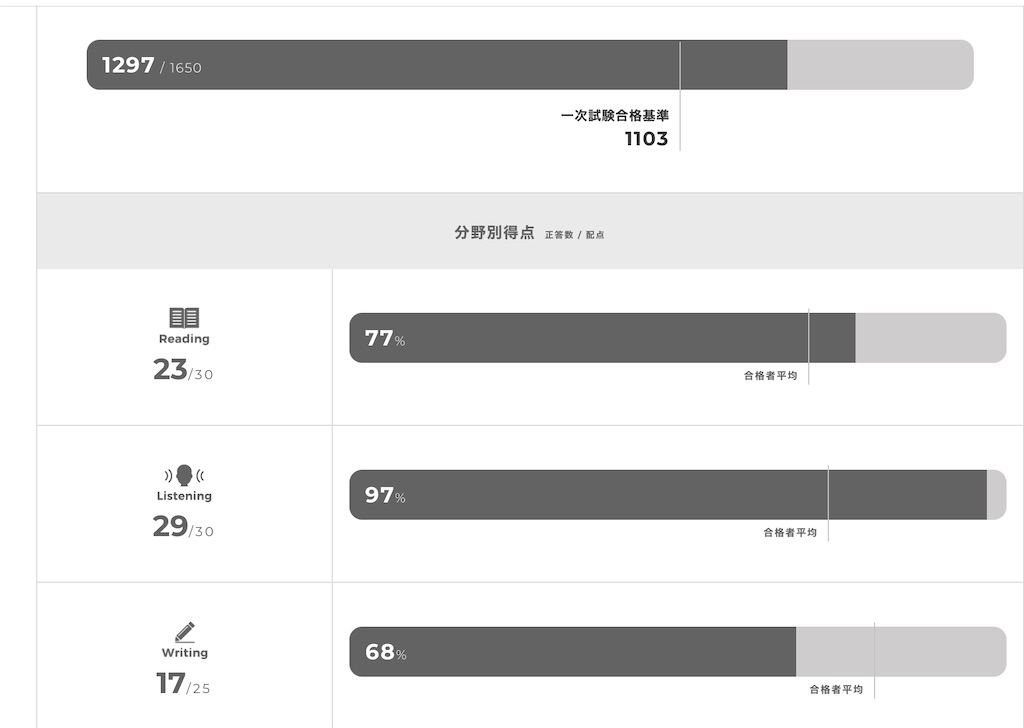Click the Writing pencil icon
Image resolution: width=1024 pixels, height=728 pixels.
point(185,632)
